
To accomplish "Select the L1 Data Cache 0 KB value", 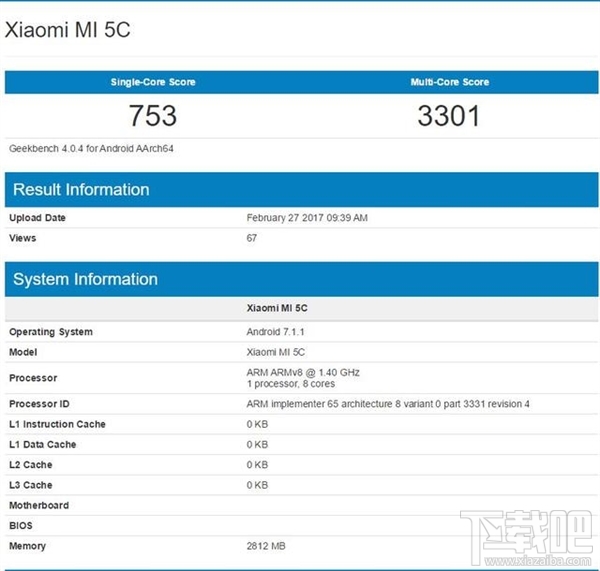I will [257, 444].
